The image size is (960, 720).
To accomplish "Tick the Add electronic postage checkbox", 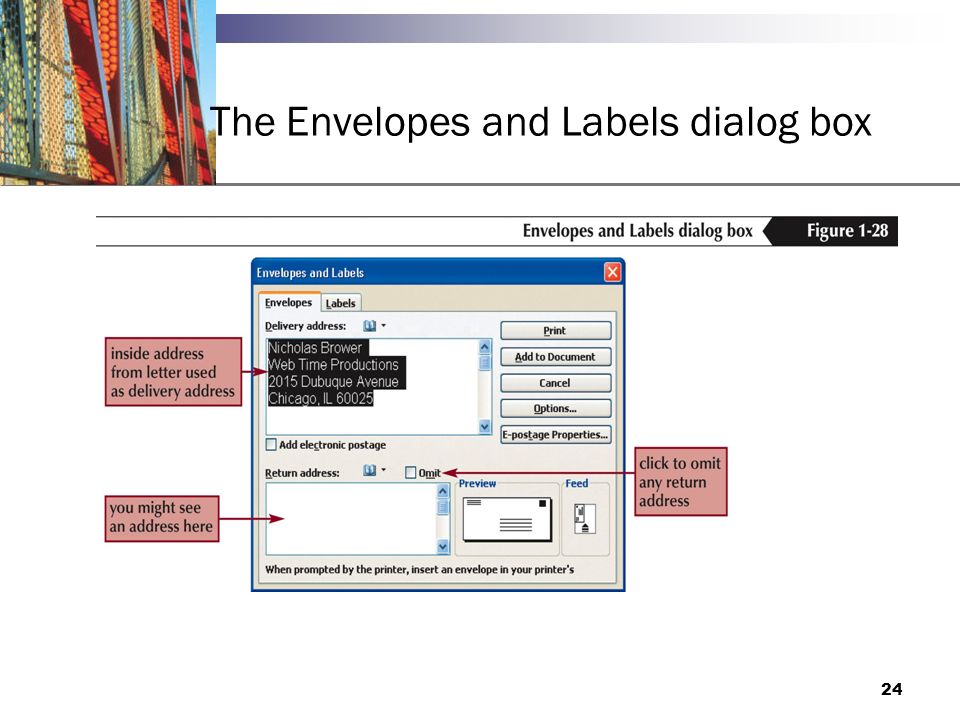I will (x=271, y=444).
